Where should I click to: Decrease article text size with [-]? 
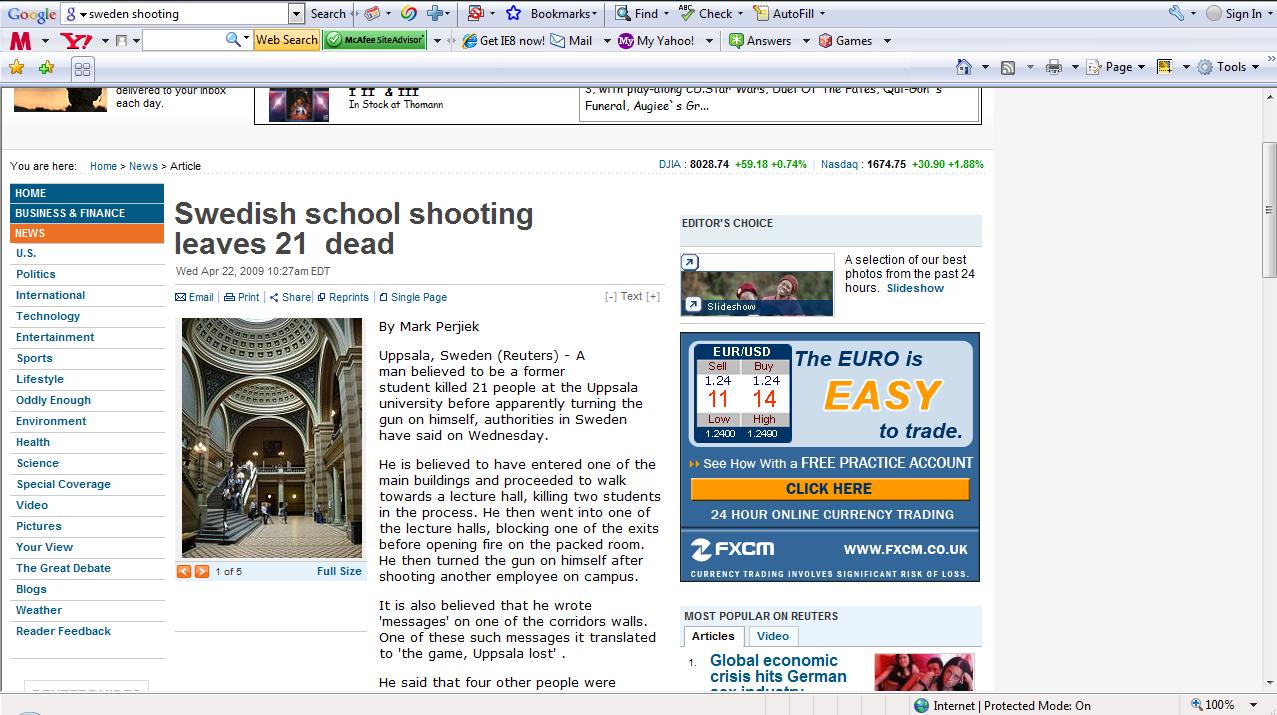pos(611,297)
